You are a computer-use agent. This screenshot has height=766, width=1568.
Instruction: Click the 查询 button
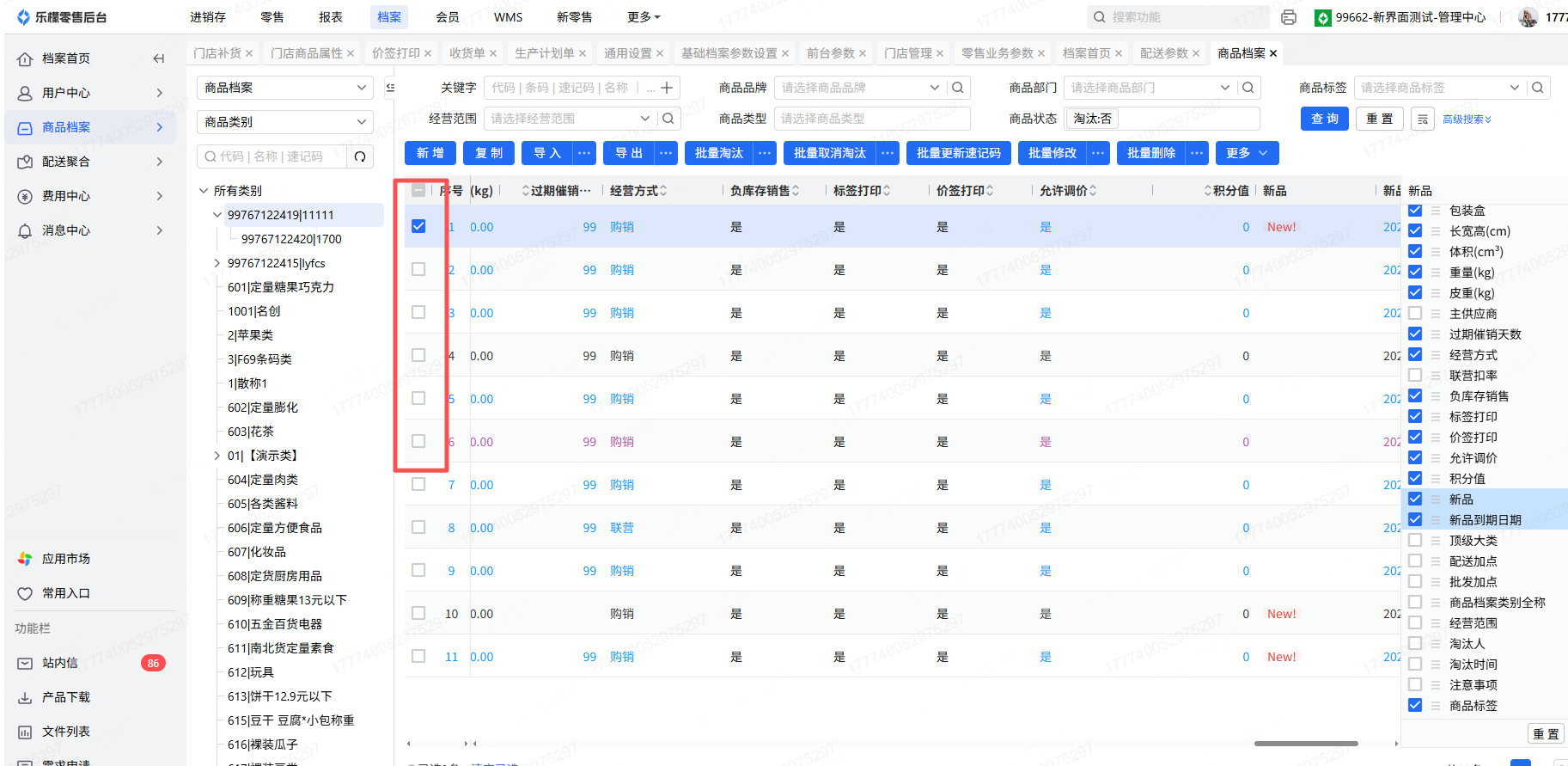click(1324, 119)
